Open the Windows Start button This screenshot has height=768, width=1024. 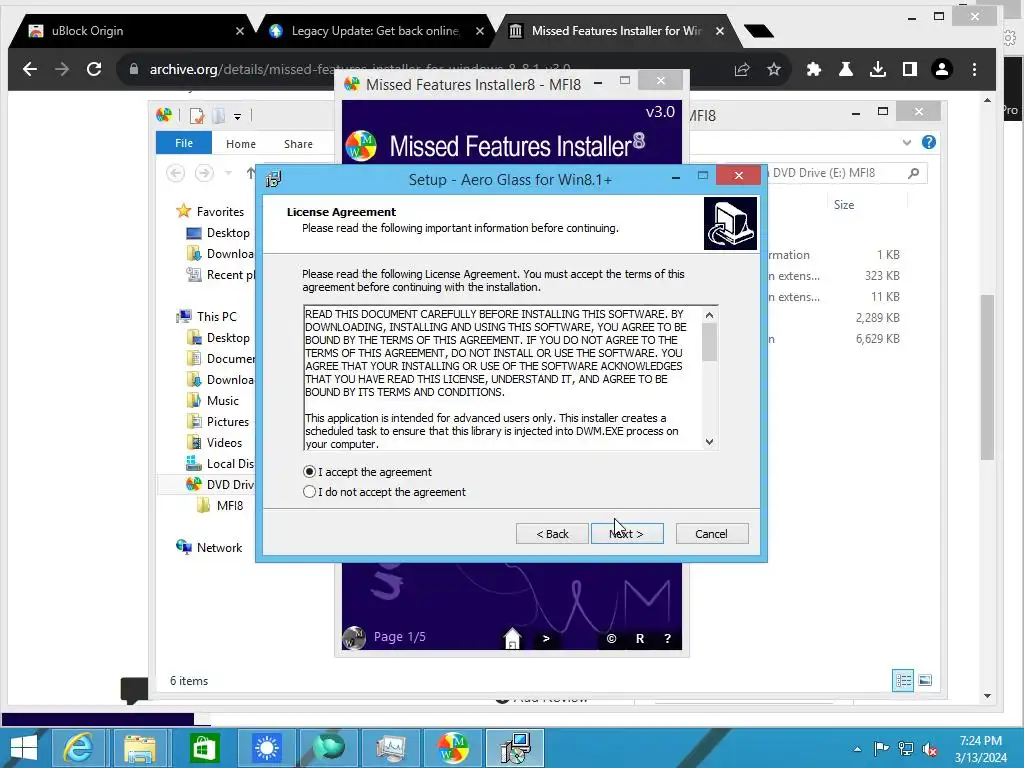(24, 748)
